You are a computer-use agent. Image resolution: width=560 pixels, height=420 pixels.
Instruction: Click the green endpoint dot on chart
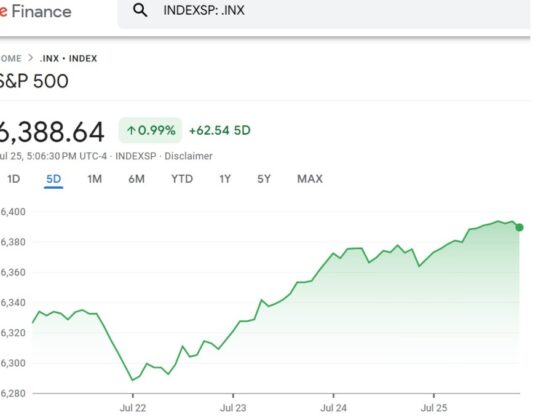tap(519, 227)
